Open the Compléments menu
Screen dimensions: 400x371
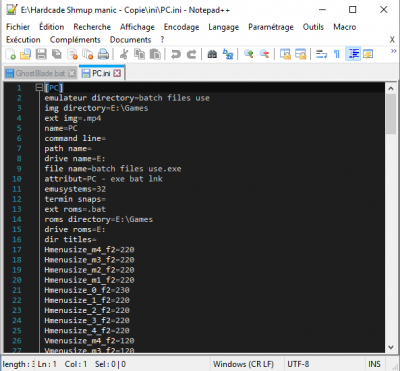point(75,40)
